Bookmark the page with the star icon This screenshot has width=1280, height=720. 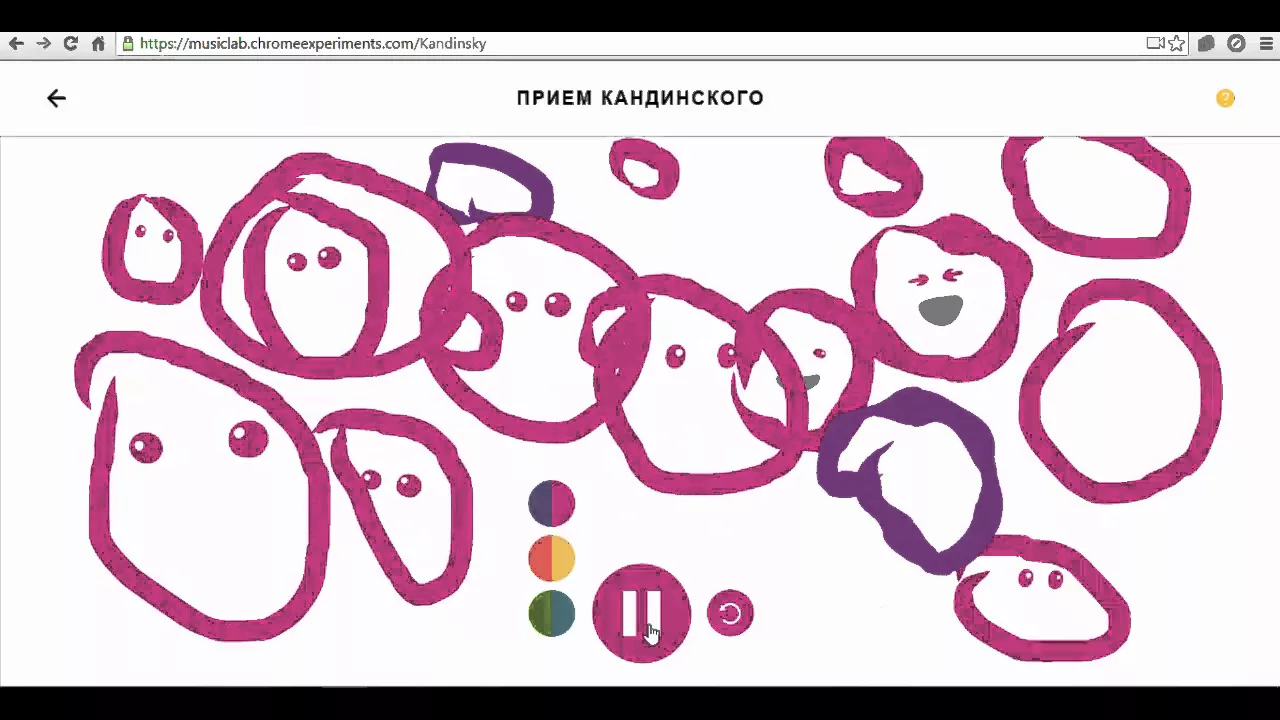pos(1177,43)
